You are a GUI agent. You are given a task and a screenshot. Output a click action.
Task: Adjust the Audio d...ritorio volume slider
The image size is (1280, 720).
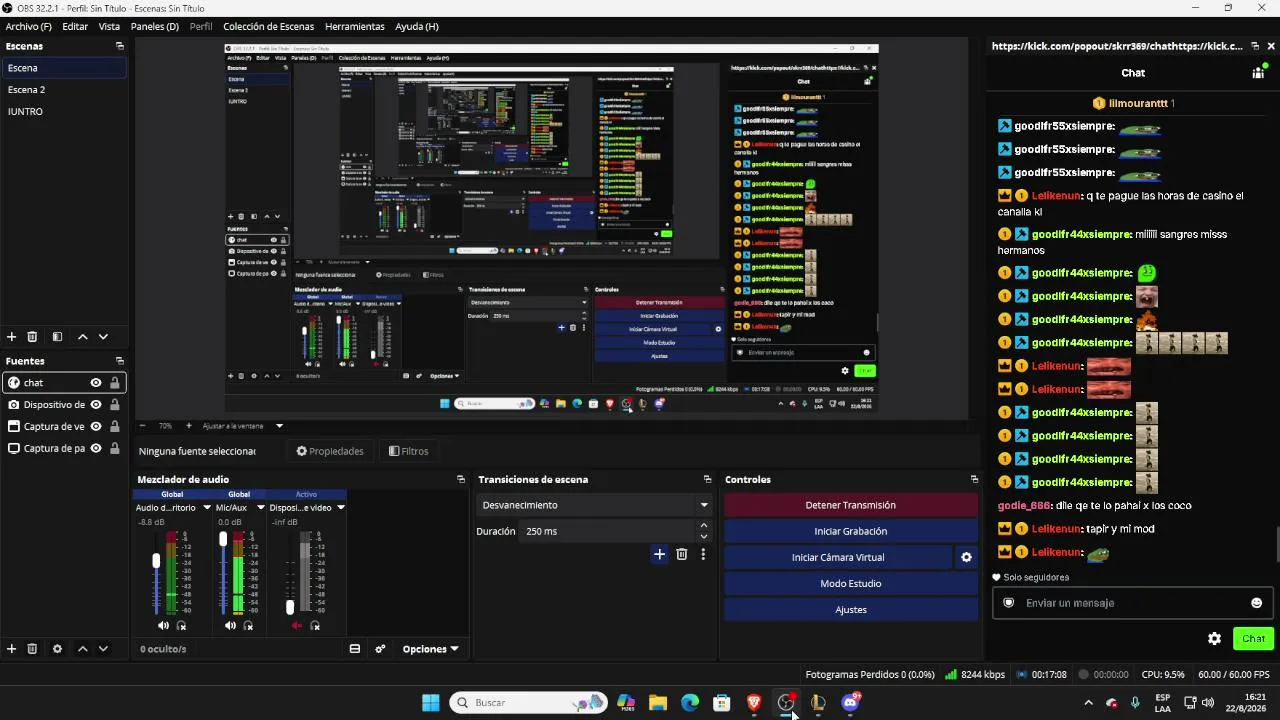click(156, 561)
